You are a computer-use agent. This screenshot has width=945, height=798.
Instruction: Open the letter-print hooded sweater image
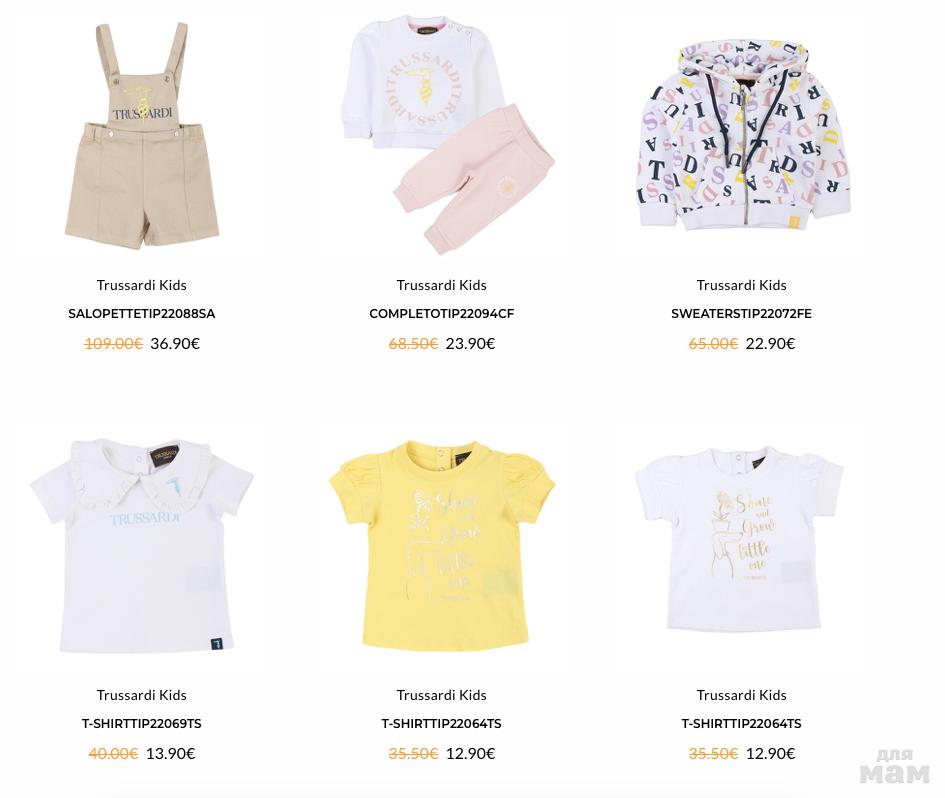[x=746, y=136]
